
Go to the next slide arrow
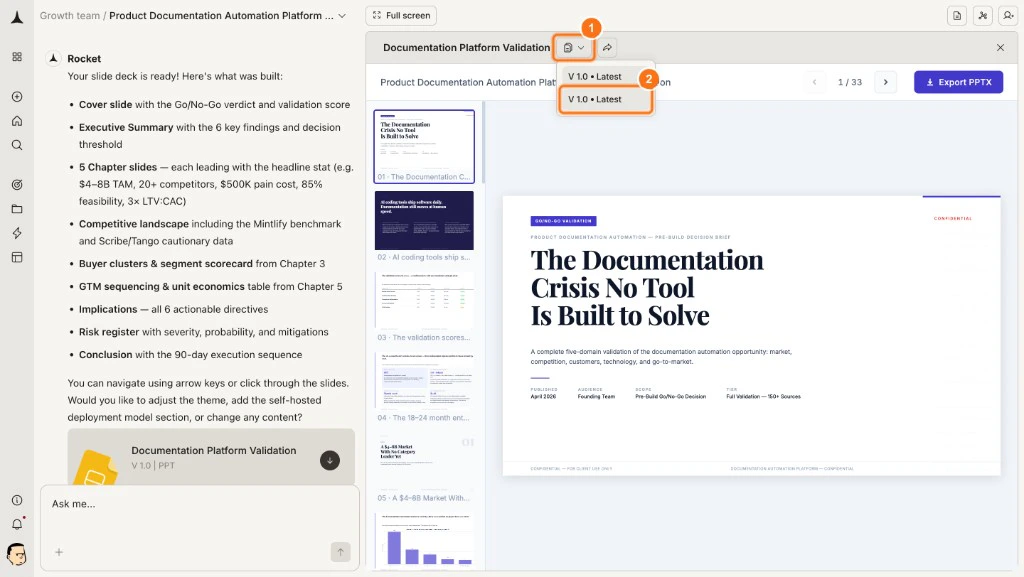point(886,82)
